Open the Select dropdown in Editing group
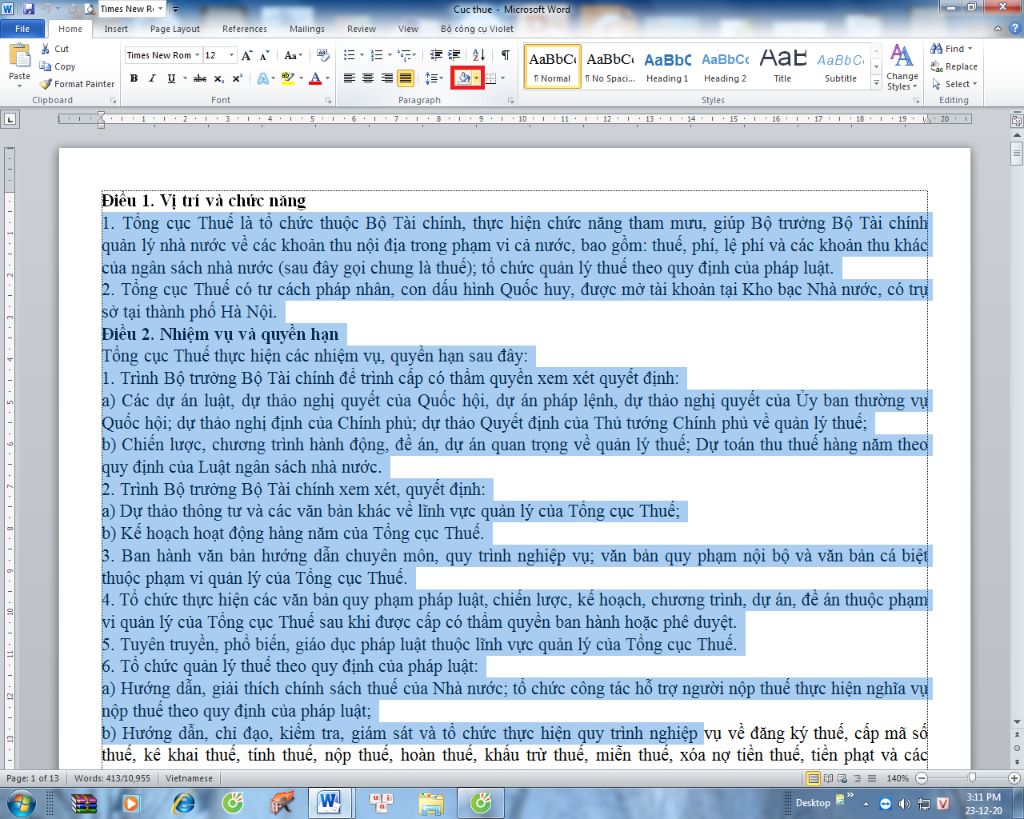 [955, 84]
